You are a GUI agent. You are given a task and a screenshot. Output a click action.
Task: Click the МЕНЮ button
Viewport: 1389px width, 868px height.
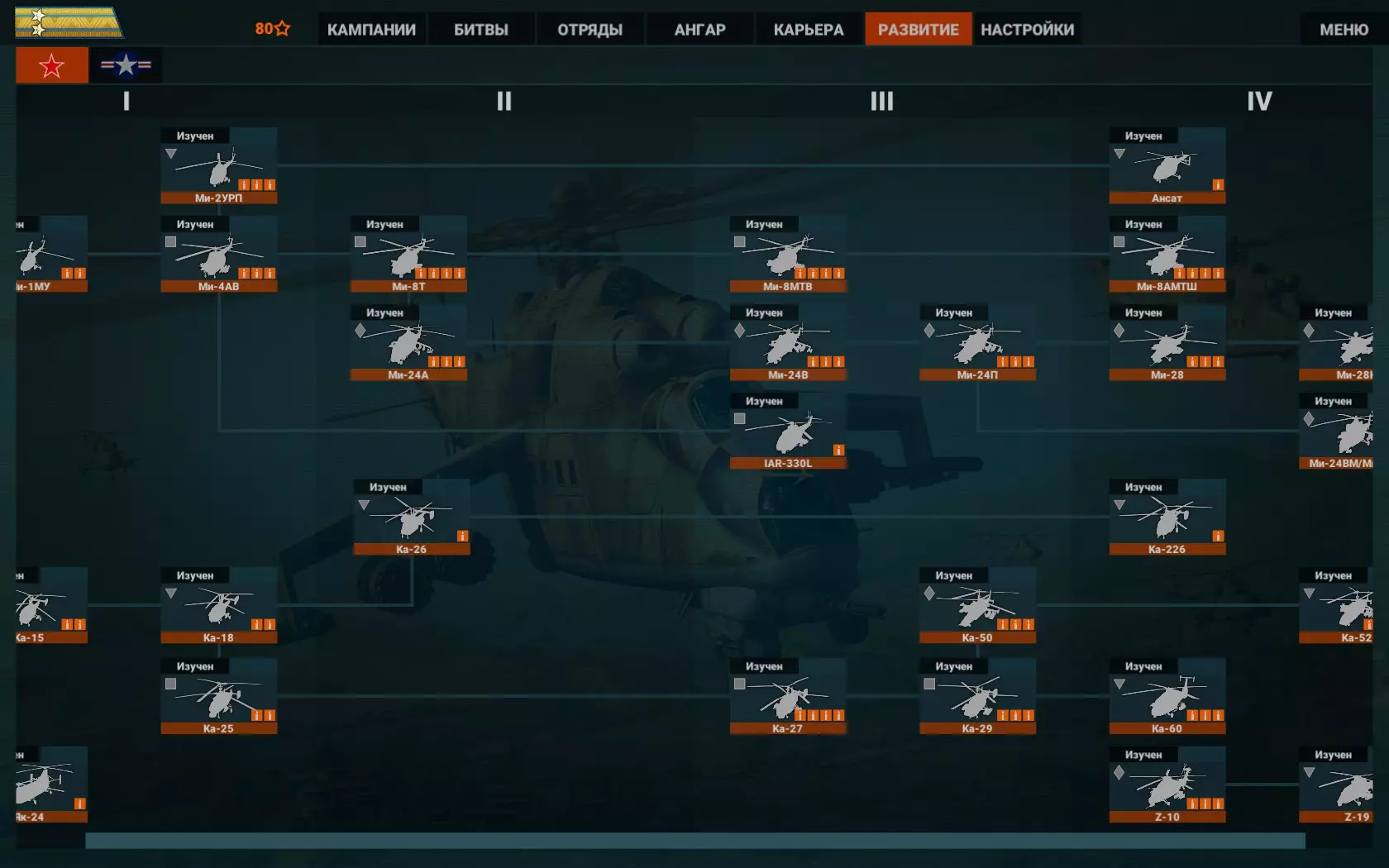point(1344,30)
